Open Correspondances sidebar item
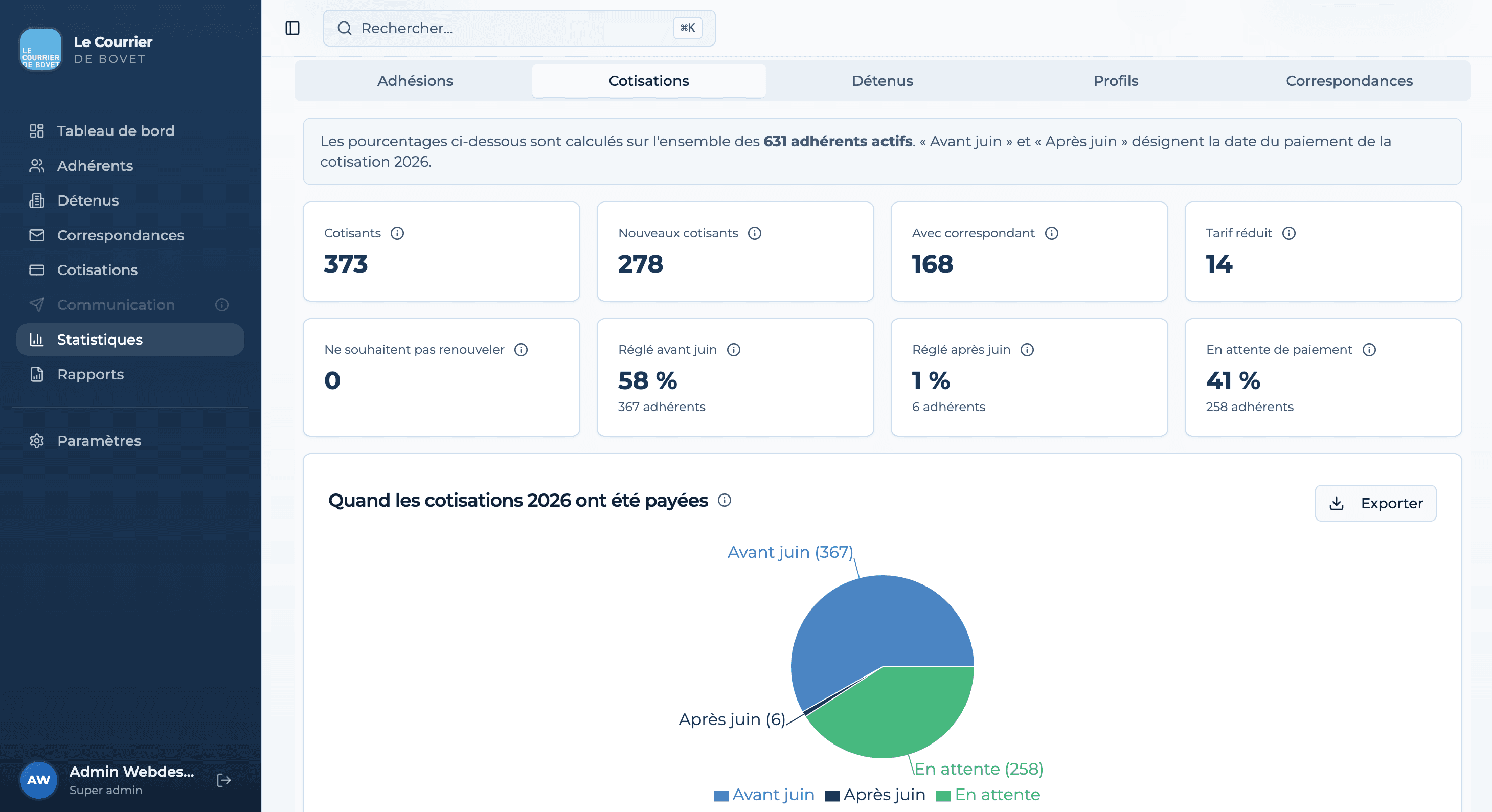Image resolution: width=1492 pixels, height=812 pixels. pos(130,235)
